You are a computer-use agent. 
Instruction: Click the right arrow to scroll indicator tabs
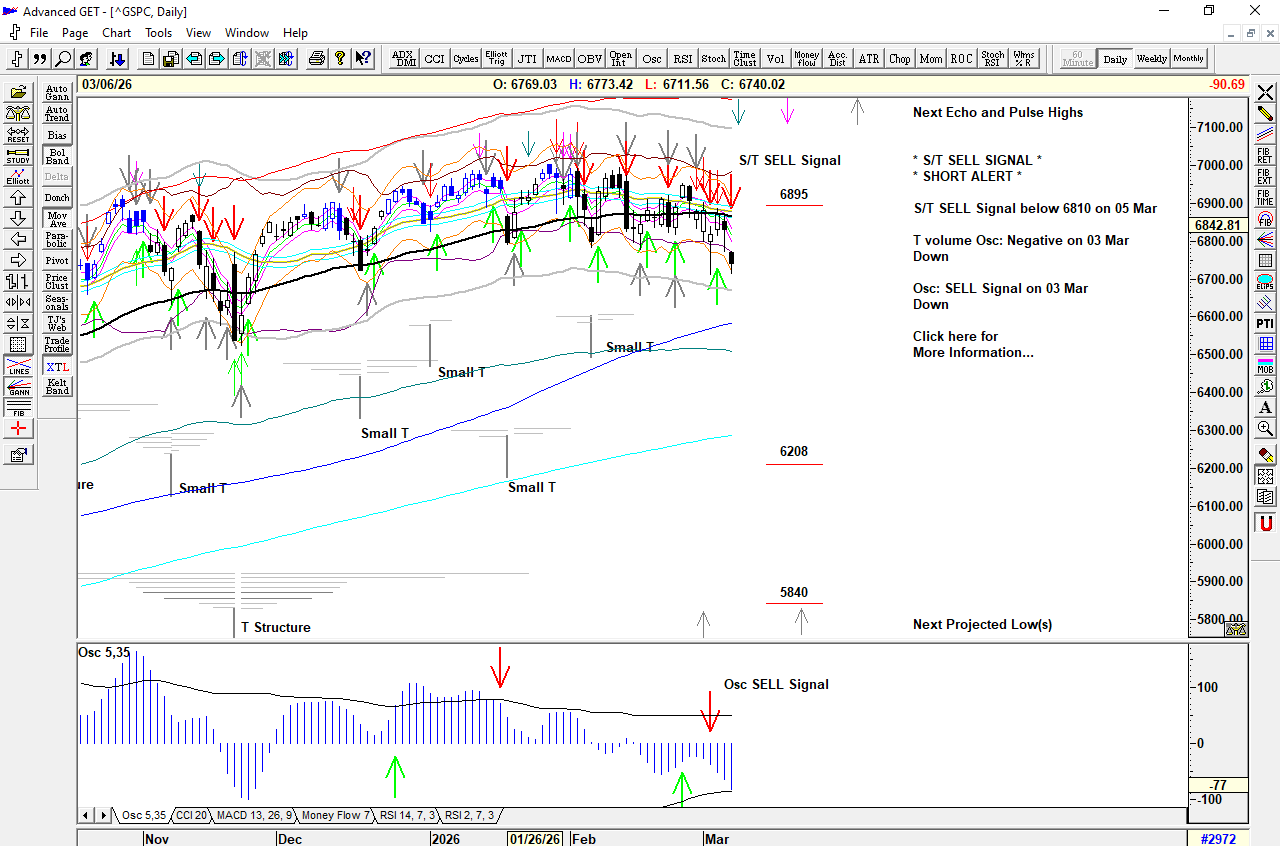click(x=104, y=815)
